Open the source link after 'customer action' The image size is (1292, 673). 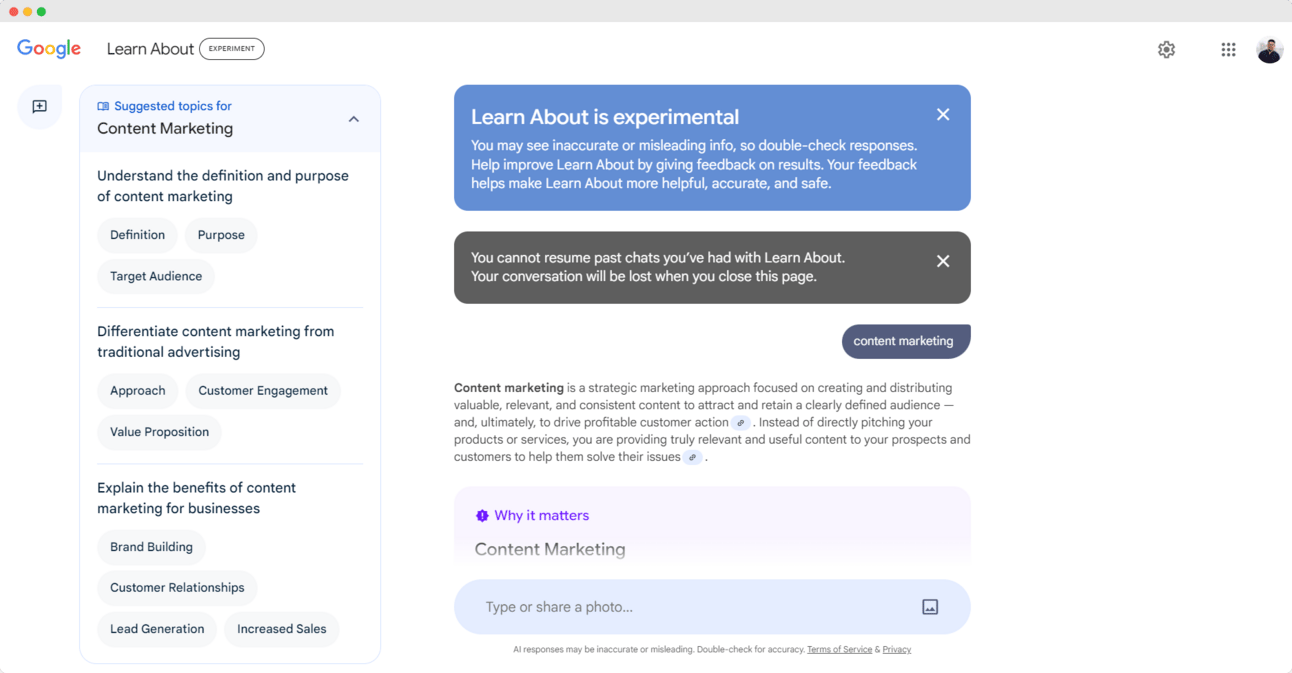(741, 423)
